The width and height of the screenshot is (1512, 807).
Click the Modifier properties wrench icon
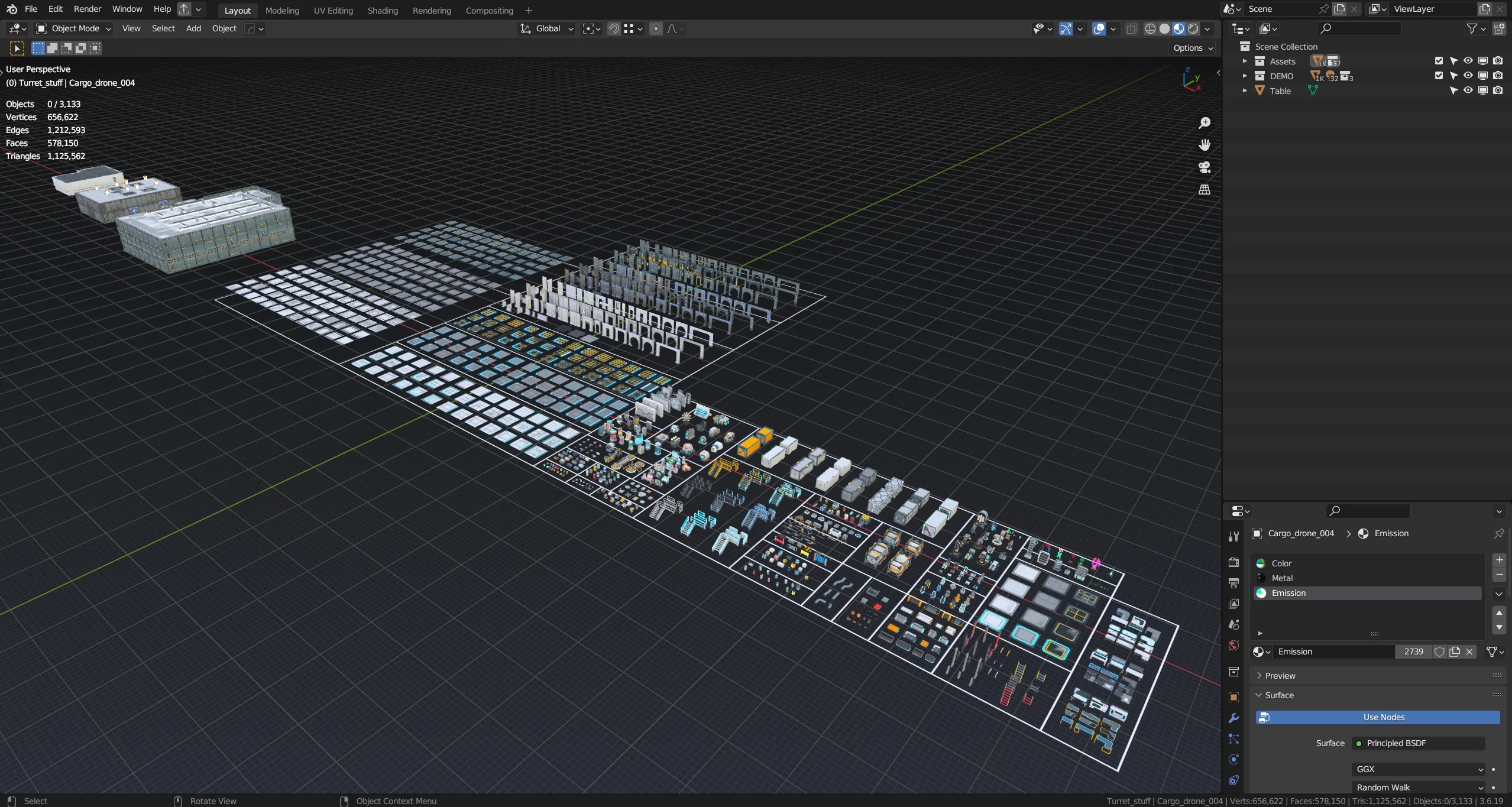tap(1233, 718)
